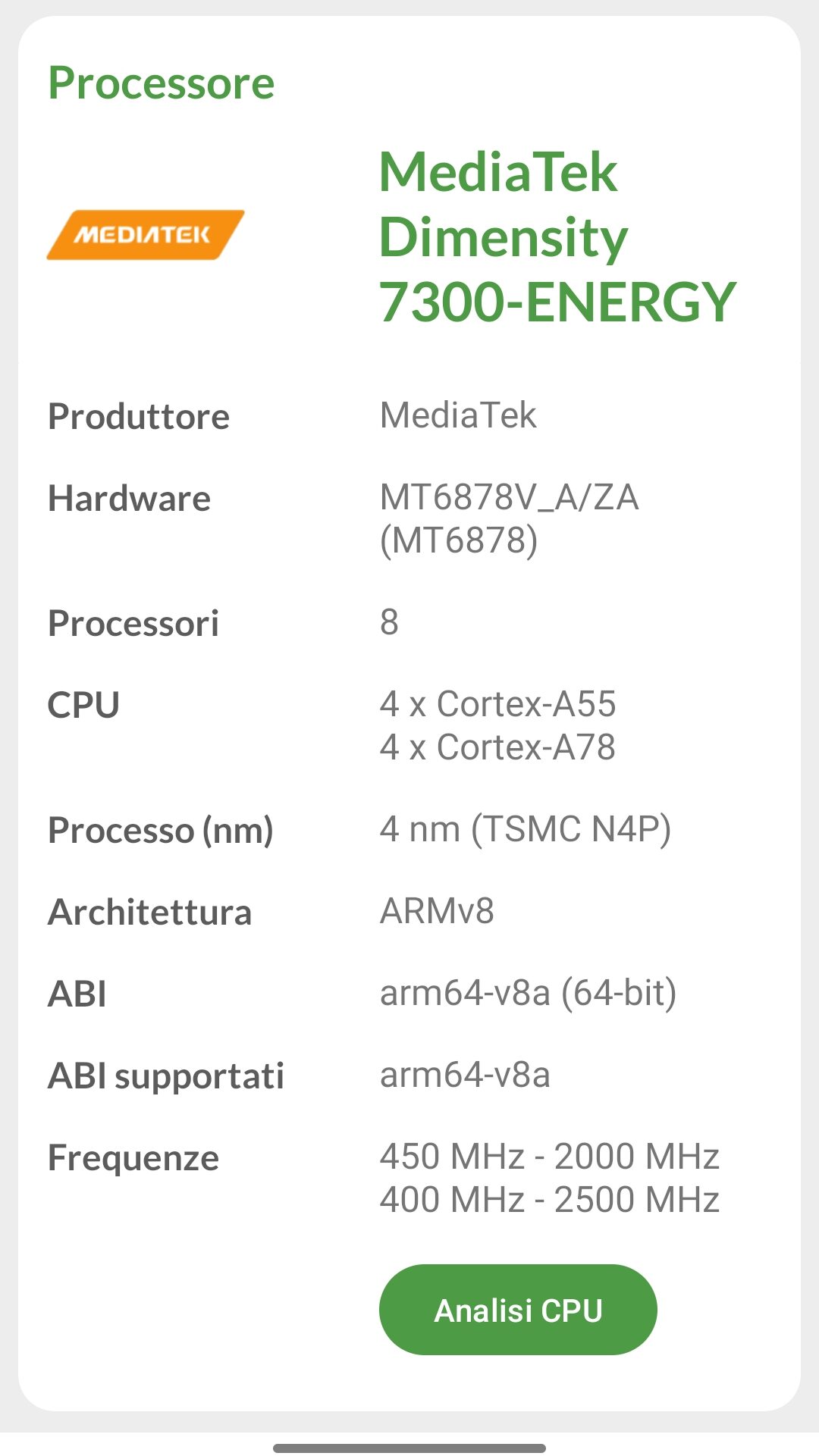Tap the orange MediaTek logo
The width and height of the screenshot is (819, 1456).
tap(145, 235)
